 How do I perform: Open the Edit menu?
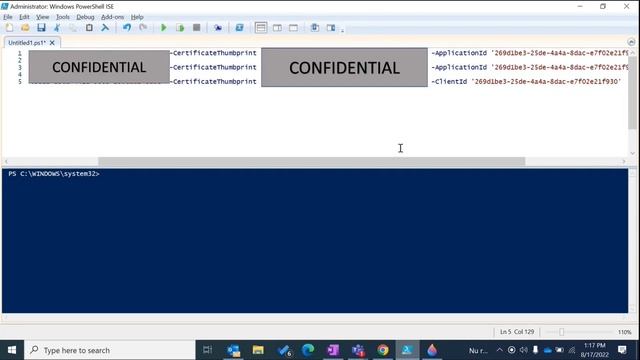24,17
